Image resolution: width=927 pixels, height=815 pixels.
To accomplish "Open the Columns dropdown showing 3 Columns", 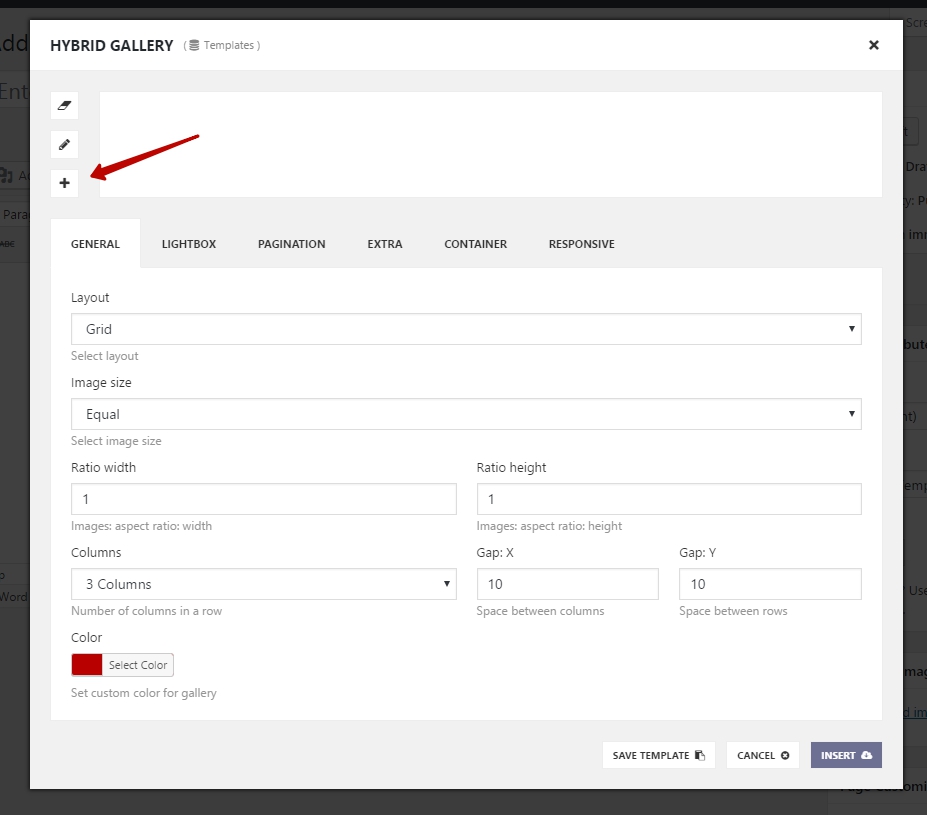I will (x=264, y=584).
